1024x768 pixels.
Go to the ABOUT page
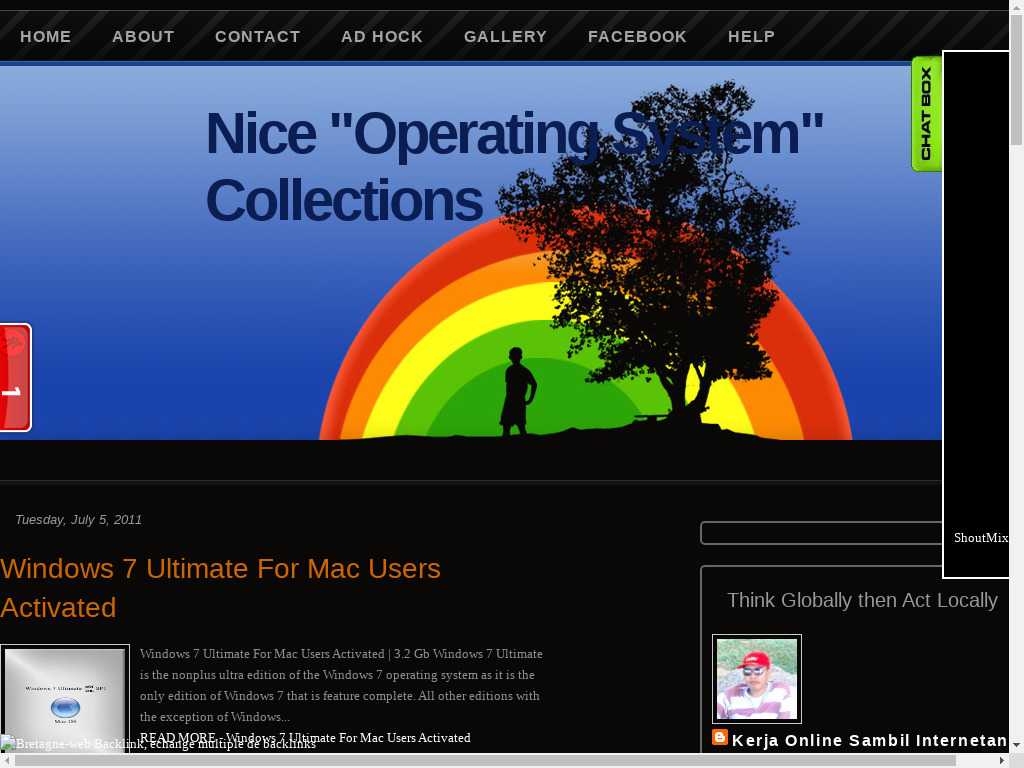[143, 37]
